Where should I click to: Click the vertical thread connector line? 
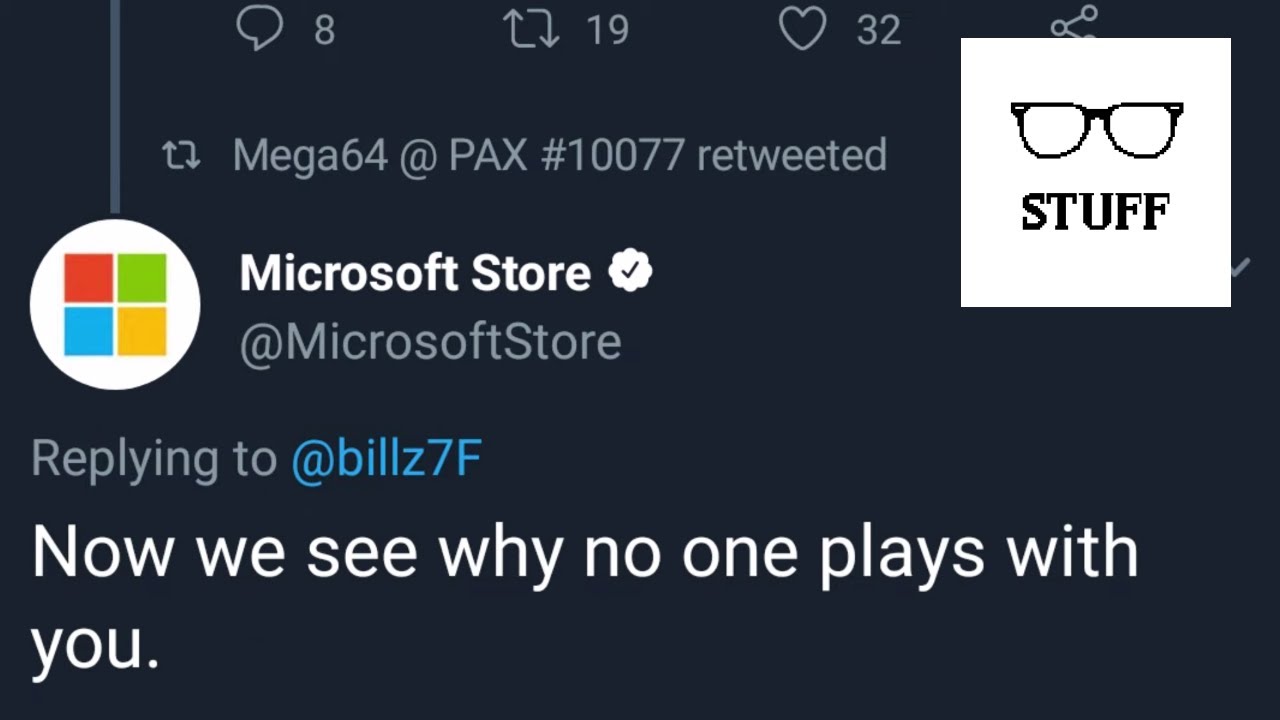point(115,100)
